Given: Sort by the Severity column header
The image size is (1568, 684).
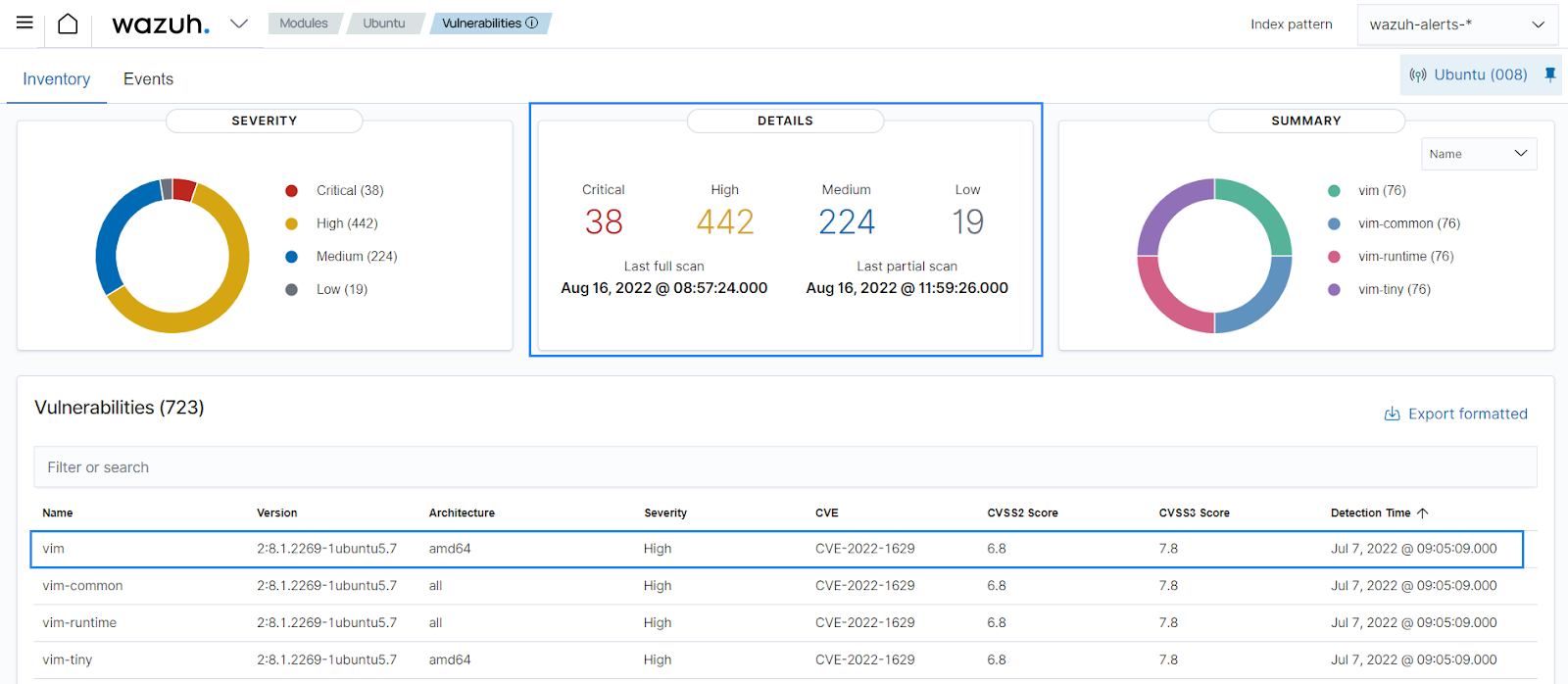Looking at the screenshot, I should click(665, 513).
